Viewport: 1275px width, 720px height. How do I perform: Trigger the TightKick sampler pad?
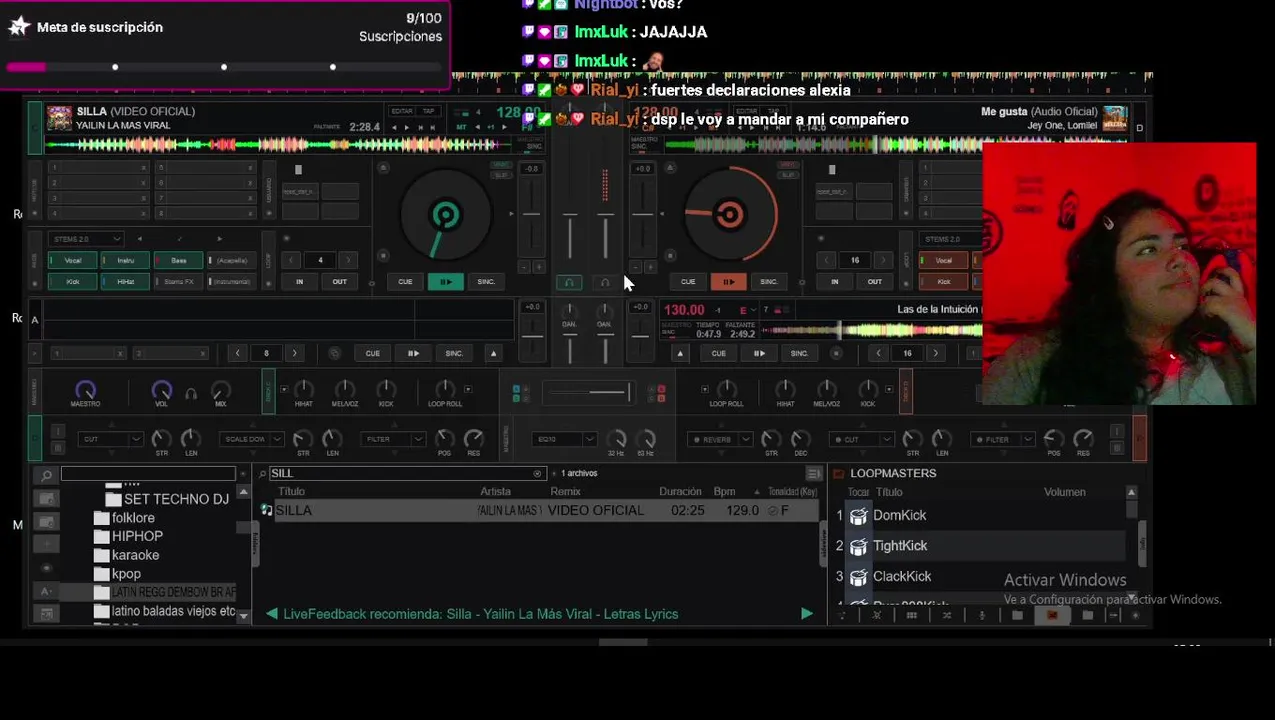click(x=858, y=547)
